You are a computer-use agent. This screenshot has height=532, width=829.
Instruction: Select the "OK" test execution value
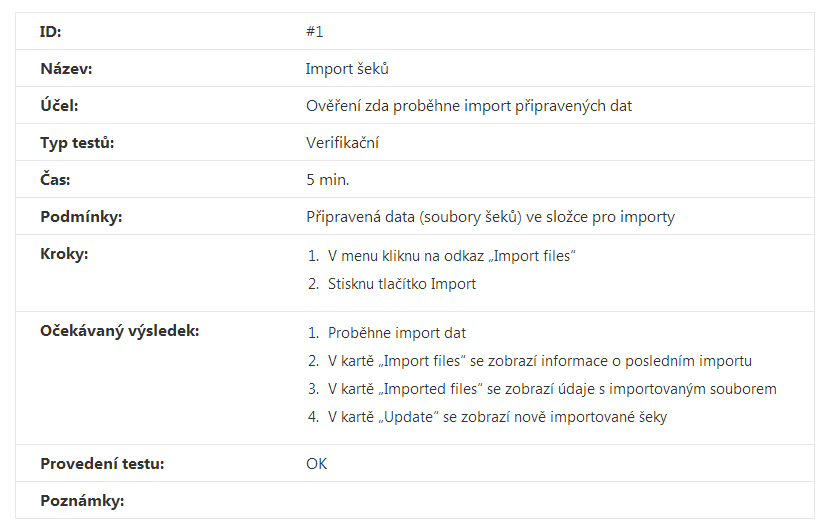(316, 464)
